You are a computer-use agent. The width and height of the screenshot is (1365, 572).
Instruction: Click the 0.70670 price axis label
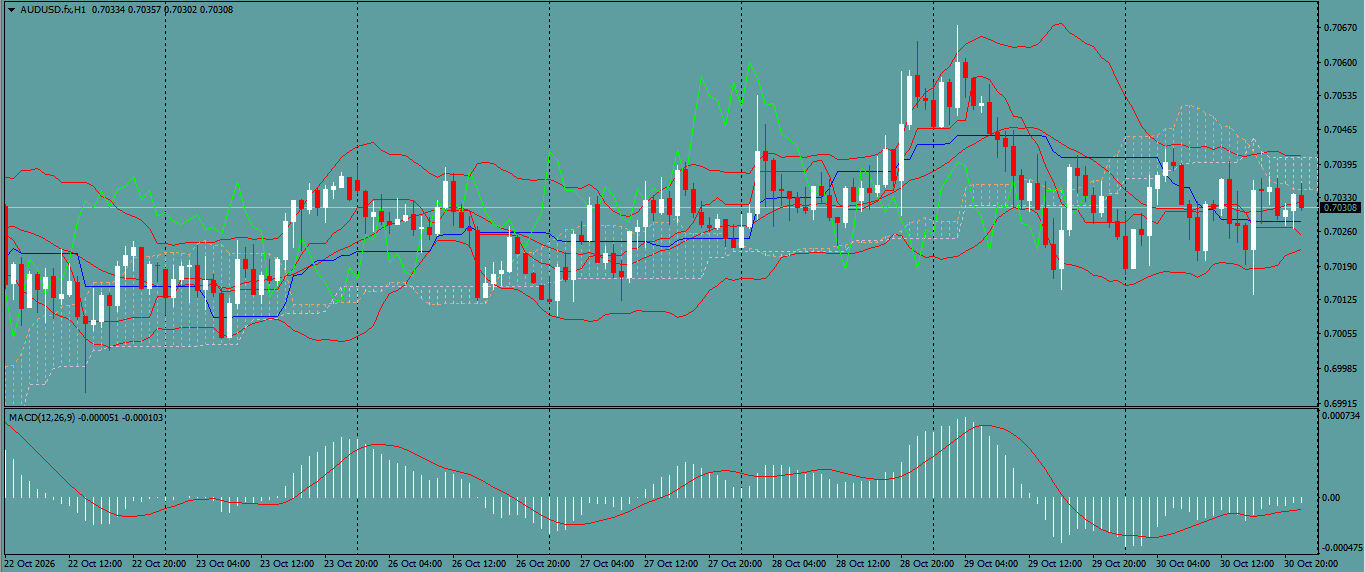(x=1340, y=28)
